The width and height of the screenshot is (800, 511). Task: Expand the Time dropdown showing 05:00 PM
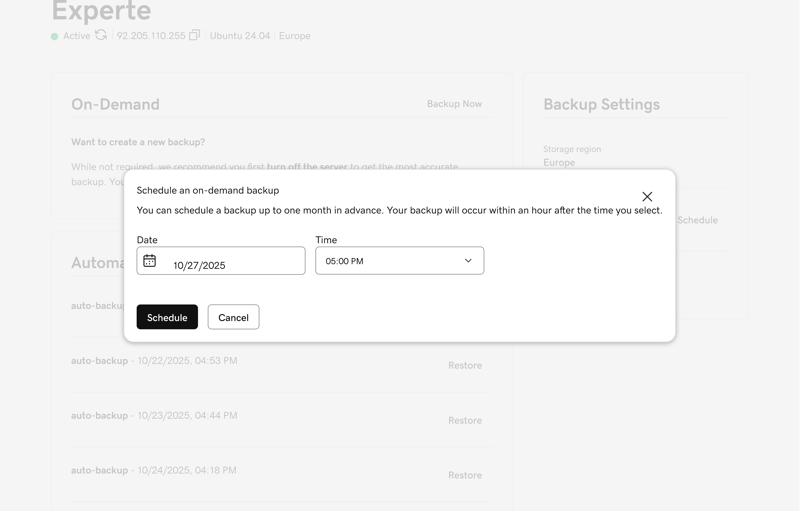click(x=399, y=261)
